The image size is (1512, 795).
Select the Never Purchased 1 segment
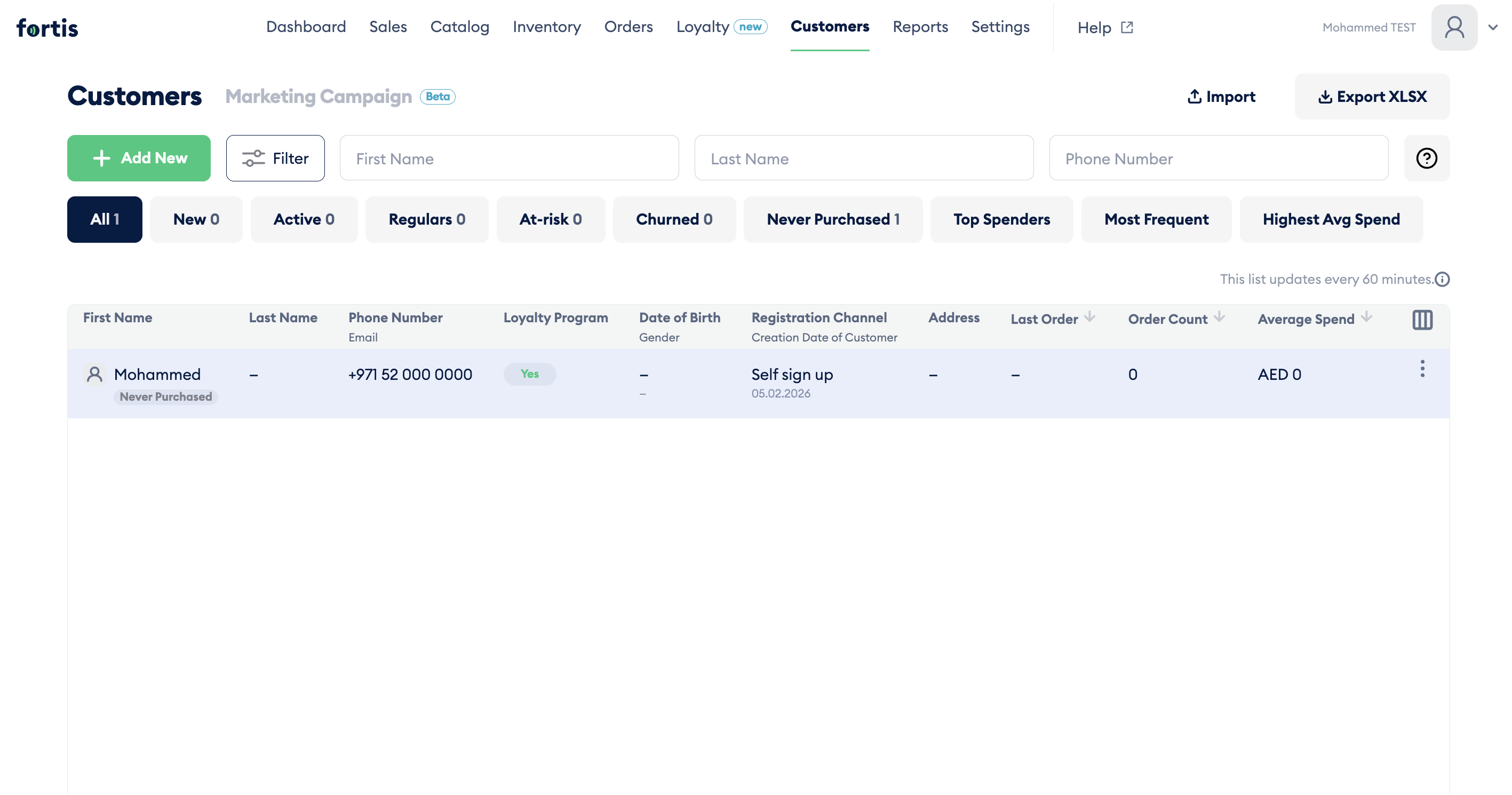click(833, 219)
